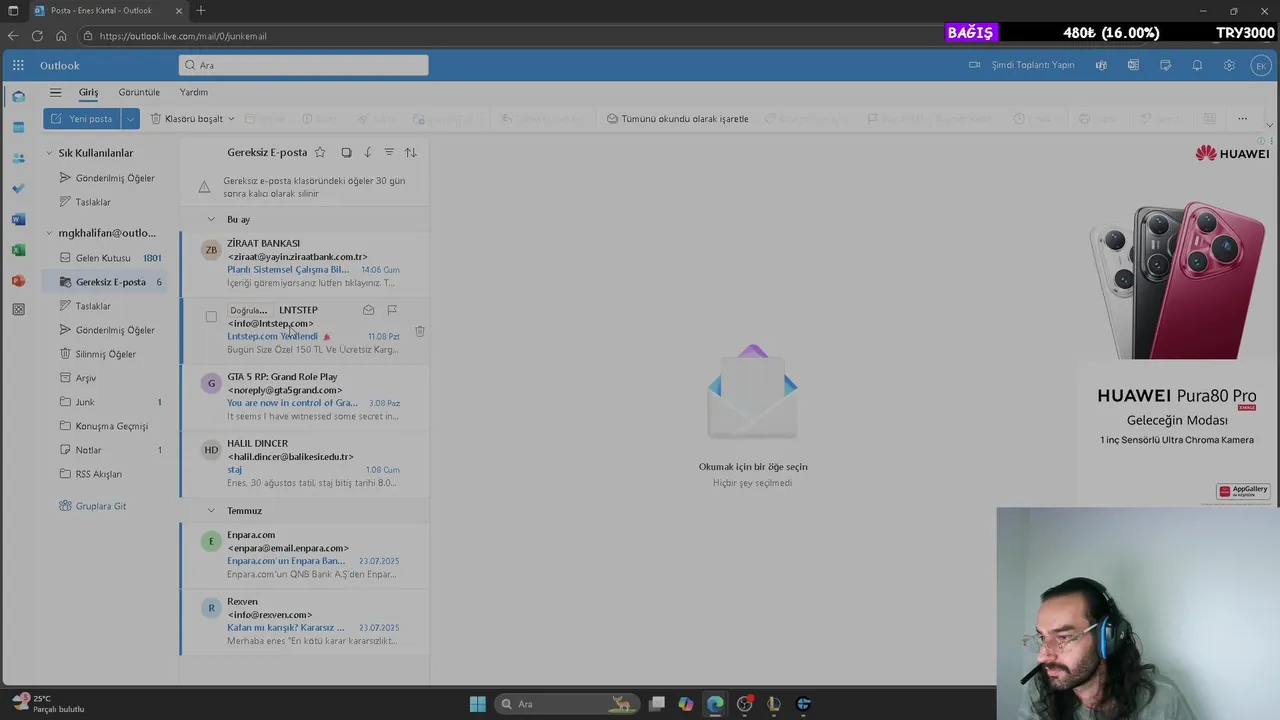Open Outlook settings gear
The image size is (1280, 720).
[1229, 65]
